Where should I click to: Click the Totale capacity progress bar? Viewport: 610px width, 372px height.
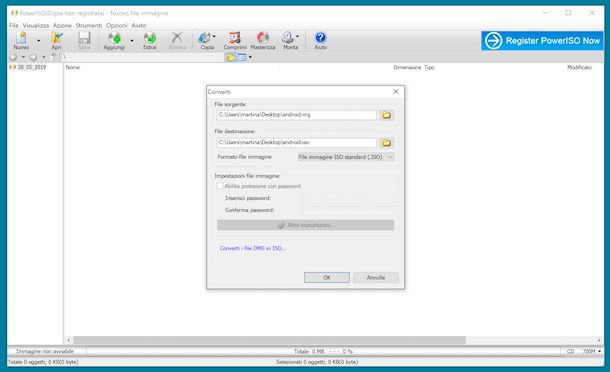pos(324,351)
